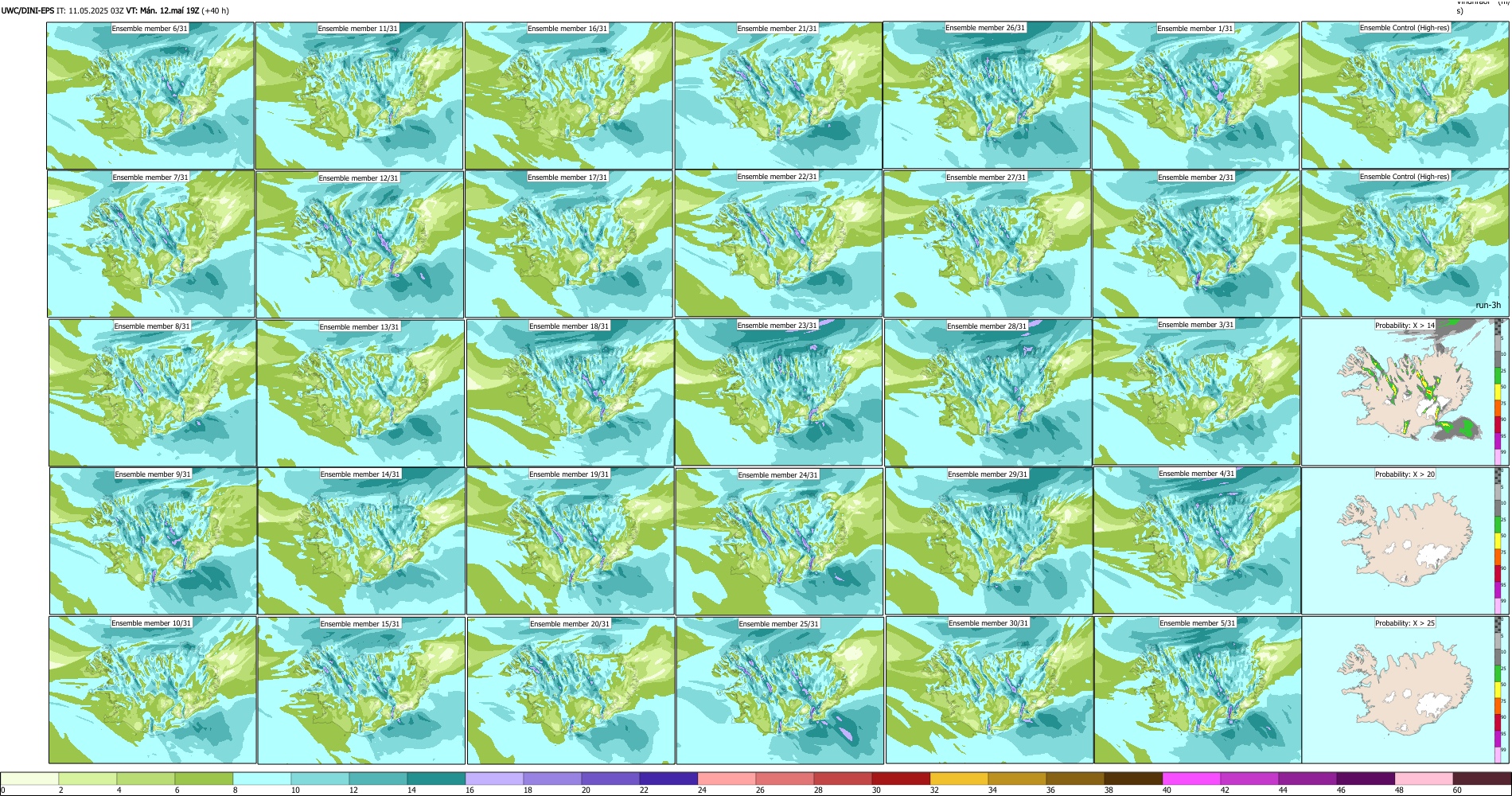The height and width of the screenshot is (796, 1512).
Task: Click the probability color bar beside X > 20
Action: pyautogui.click(x=1499, y=541)
